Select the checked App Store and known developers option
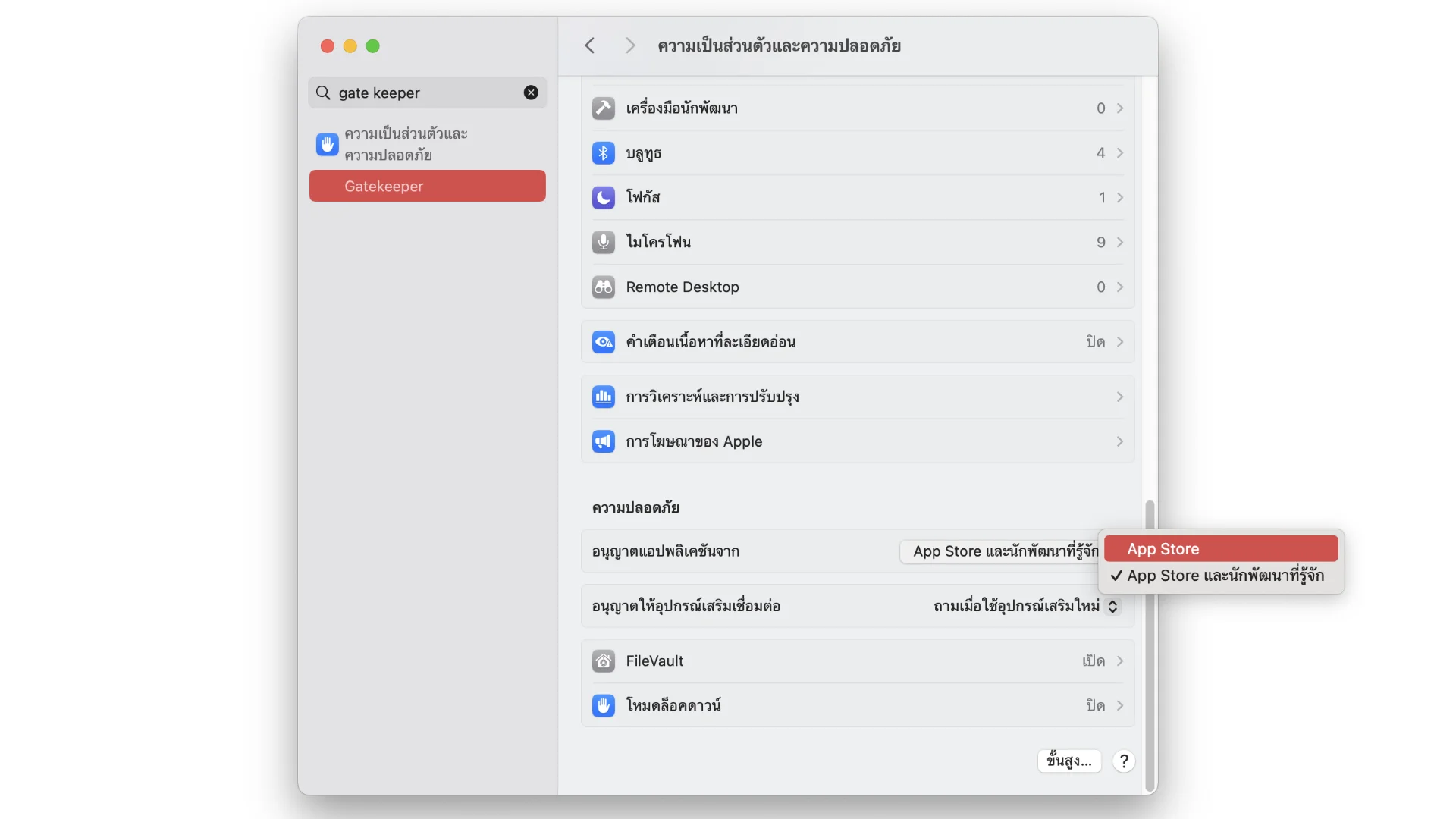1456x819 pixels. click(x=1224, y=576)
